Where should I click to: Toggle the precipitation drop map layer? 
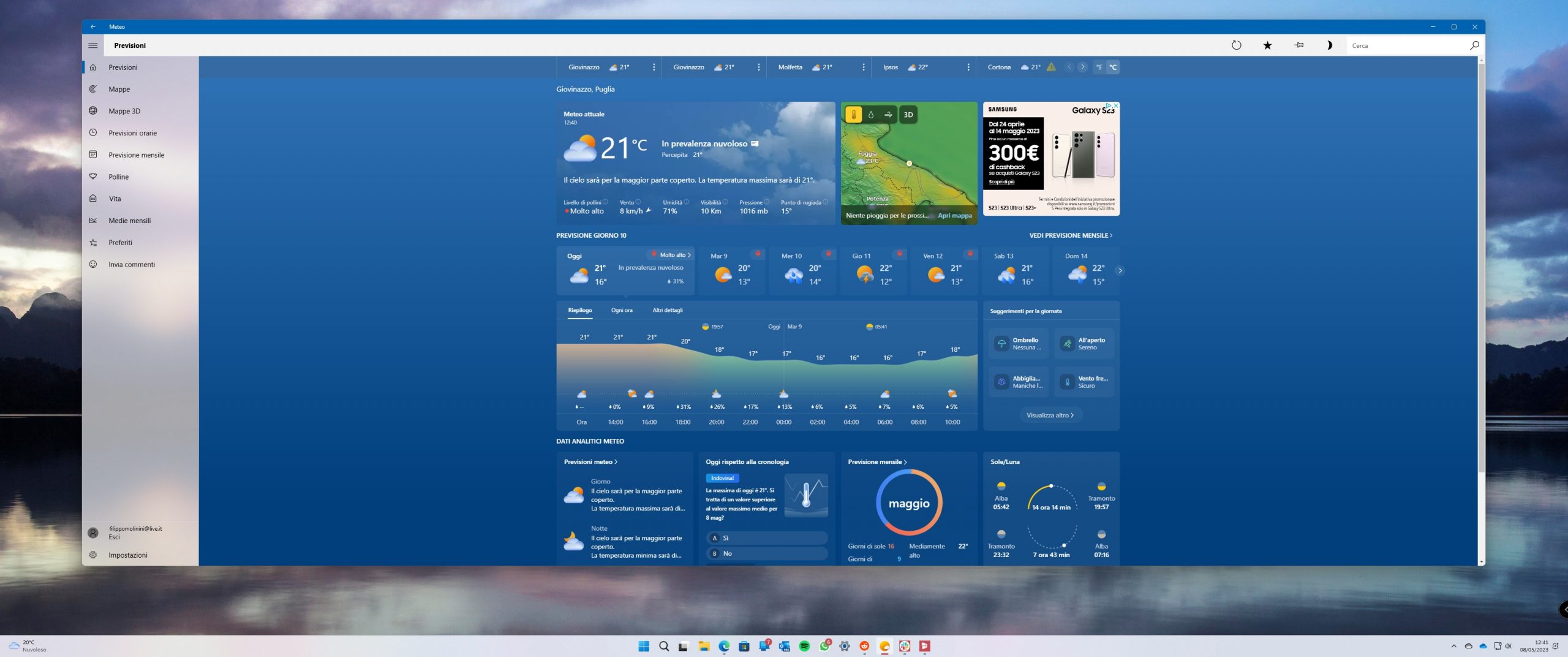(870, 115)
